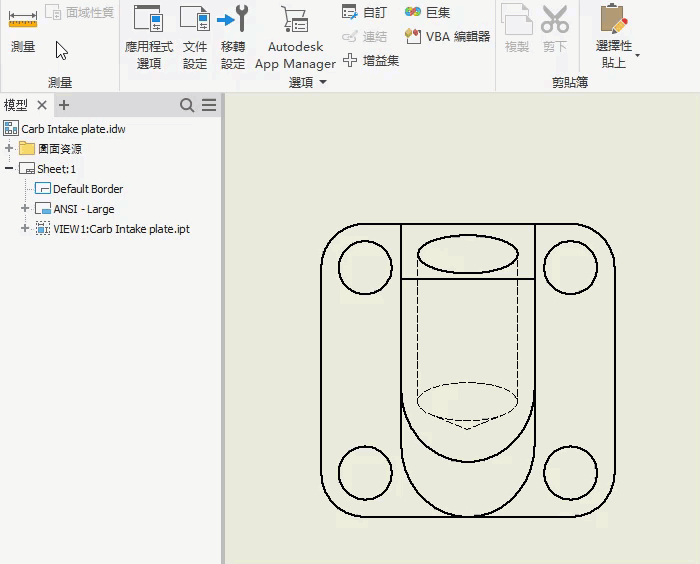Select Default Border in the browser tree
Image resolution: width=700 pixels, height=564 pixels.
click(x=88, y=189)
